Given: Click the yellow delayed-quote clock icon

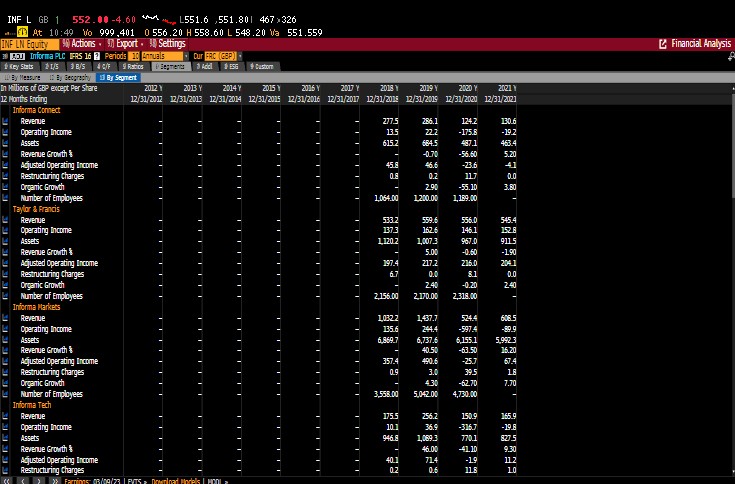Looking at the screenshot, I should 22,32.
